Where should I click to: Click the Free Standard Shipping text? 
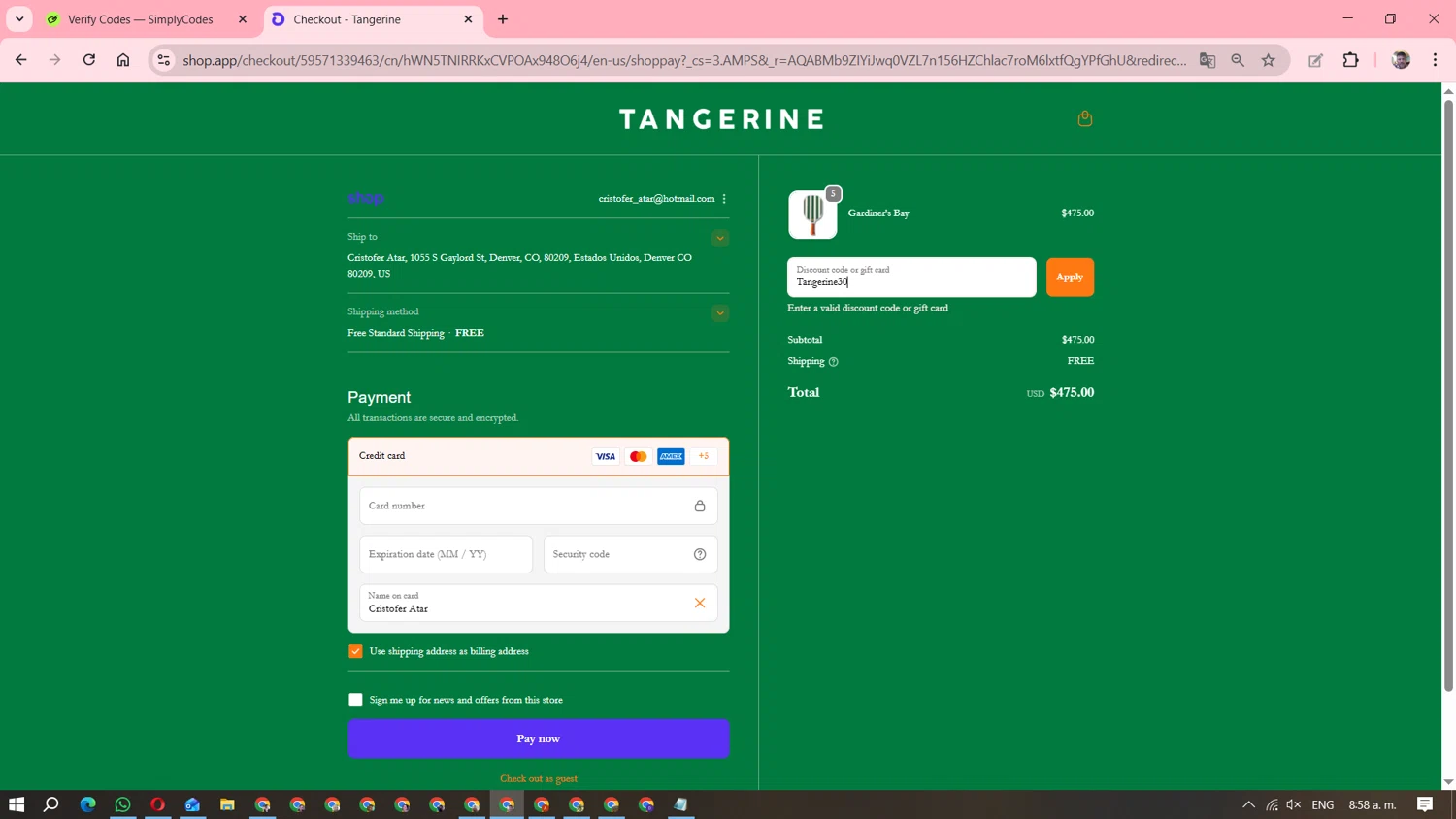click(396, 333)
